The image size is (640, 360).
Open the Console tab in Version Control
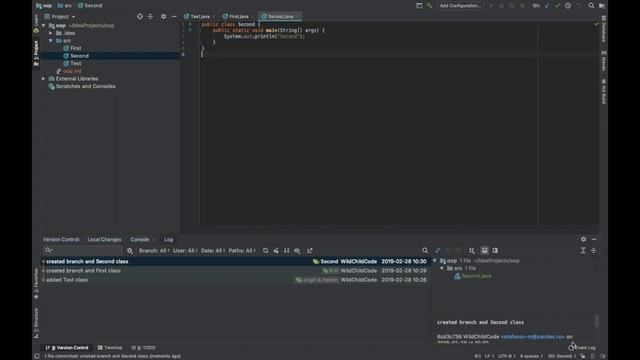(x=140, y=240)
